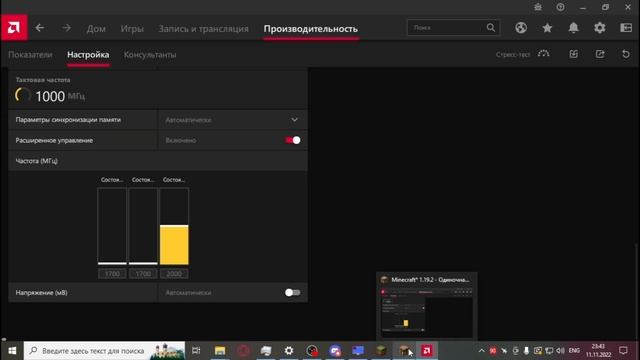Viewport: 640px width, 360px height.
Task: Disable Расширенное управление toggle
Action: [293, 140]
